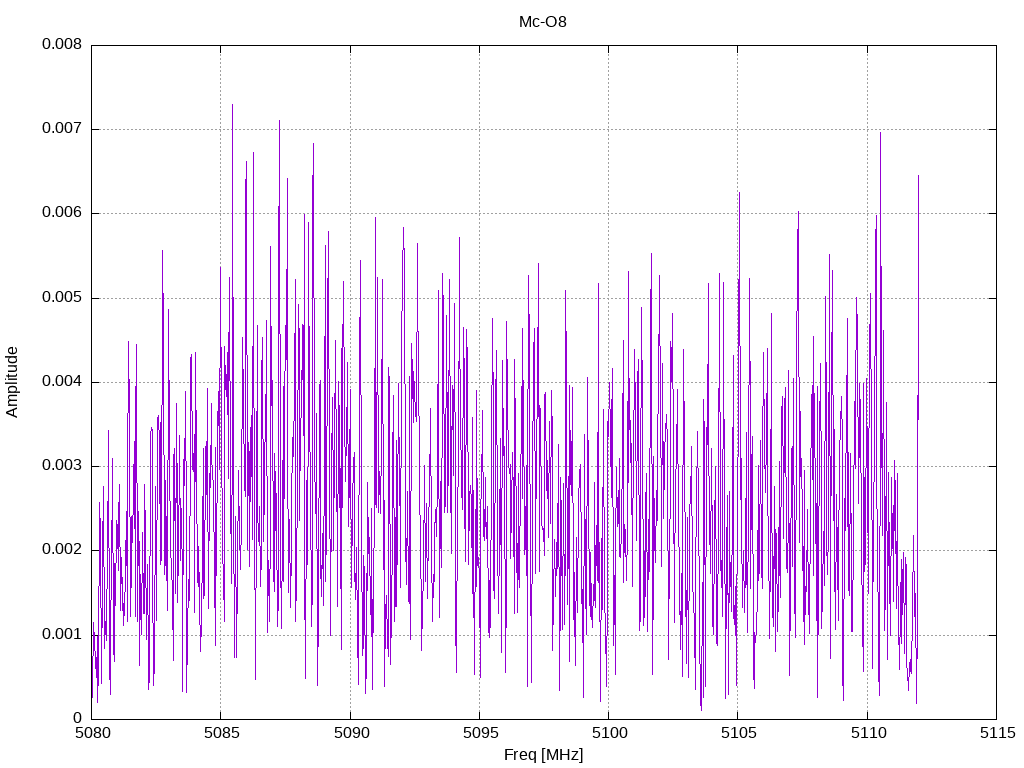1024x768 pixels.
Task: Click the y-axis tick label 0.007
Action: [x=62, y=128]
